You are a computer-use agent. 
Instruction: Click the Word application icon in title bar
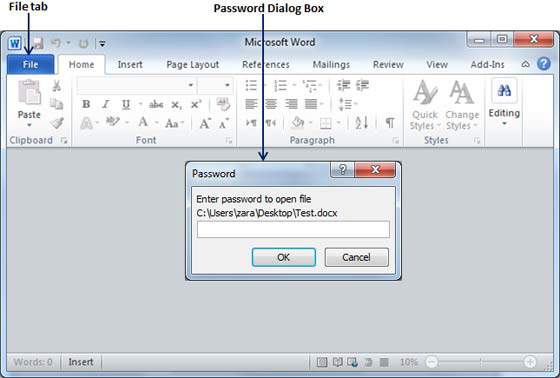tap(15, 44)
